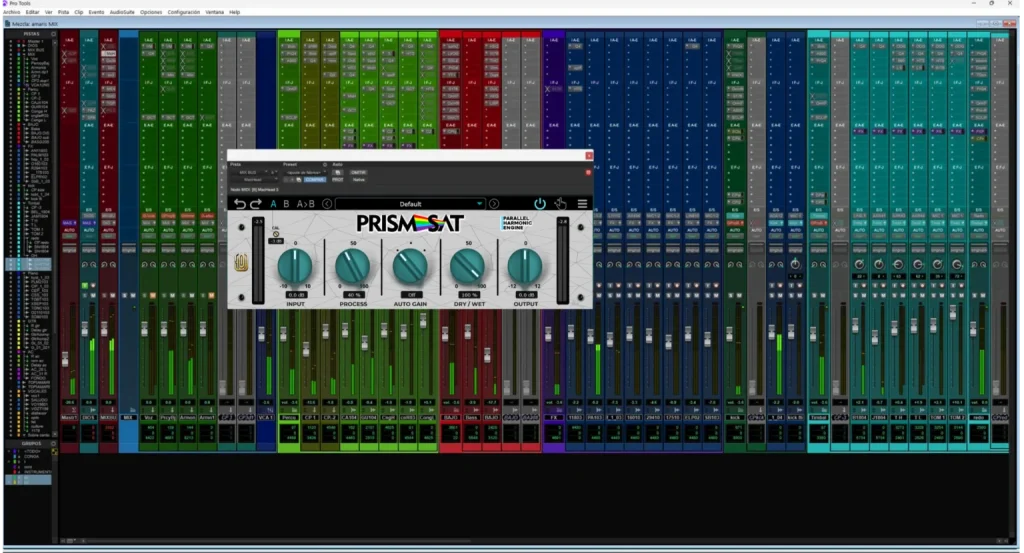The image size is (1024, 553).
Task: Select the B state in PrismSat
Action: [286, 204]
